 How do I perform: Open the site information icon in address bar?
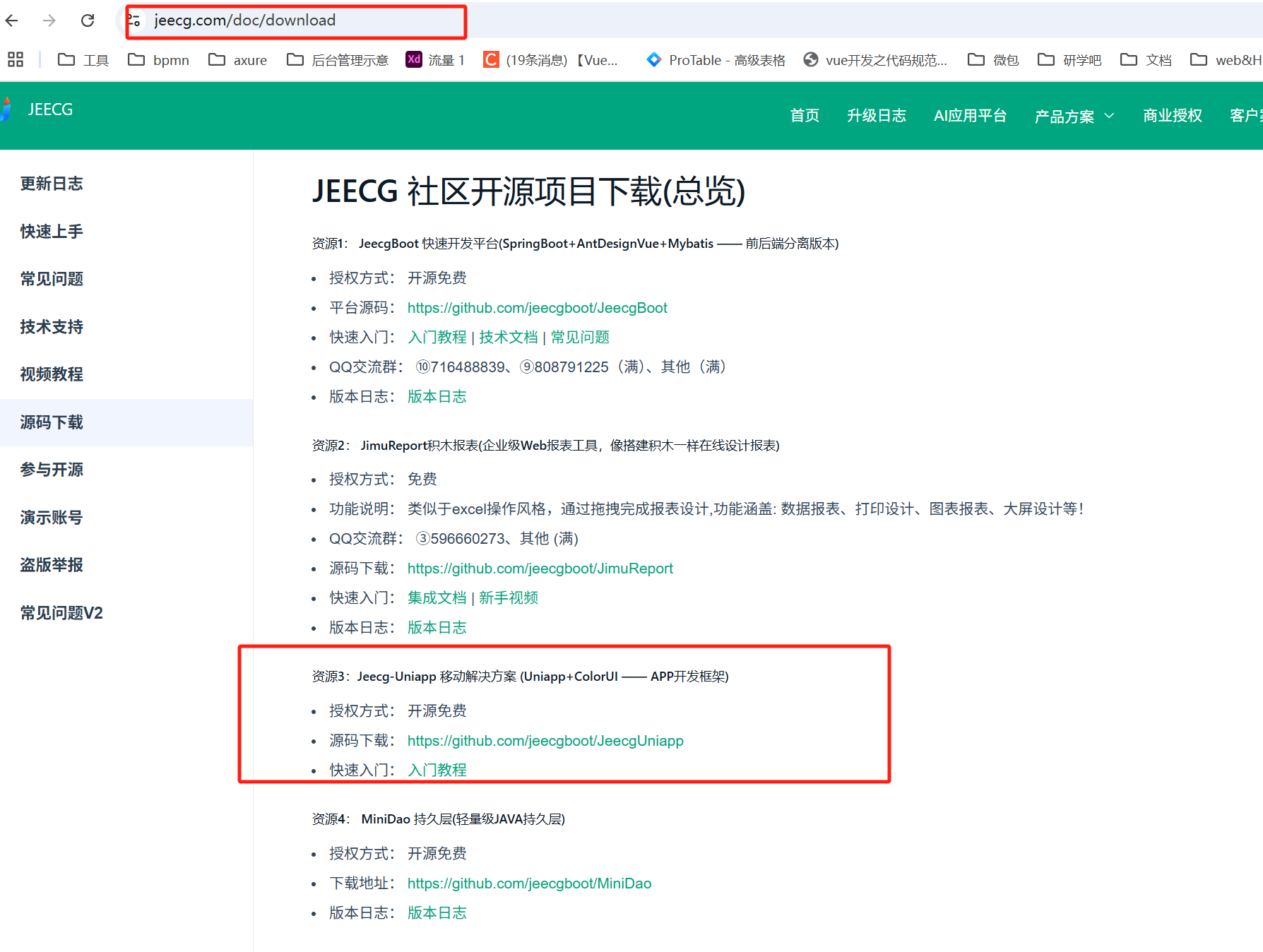click(x=134, y=20)
